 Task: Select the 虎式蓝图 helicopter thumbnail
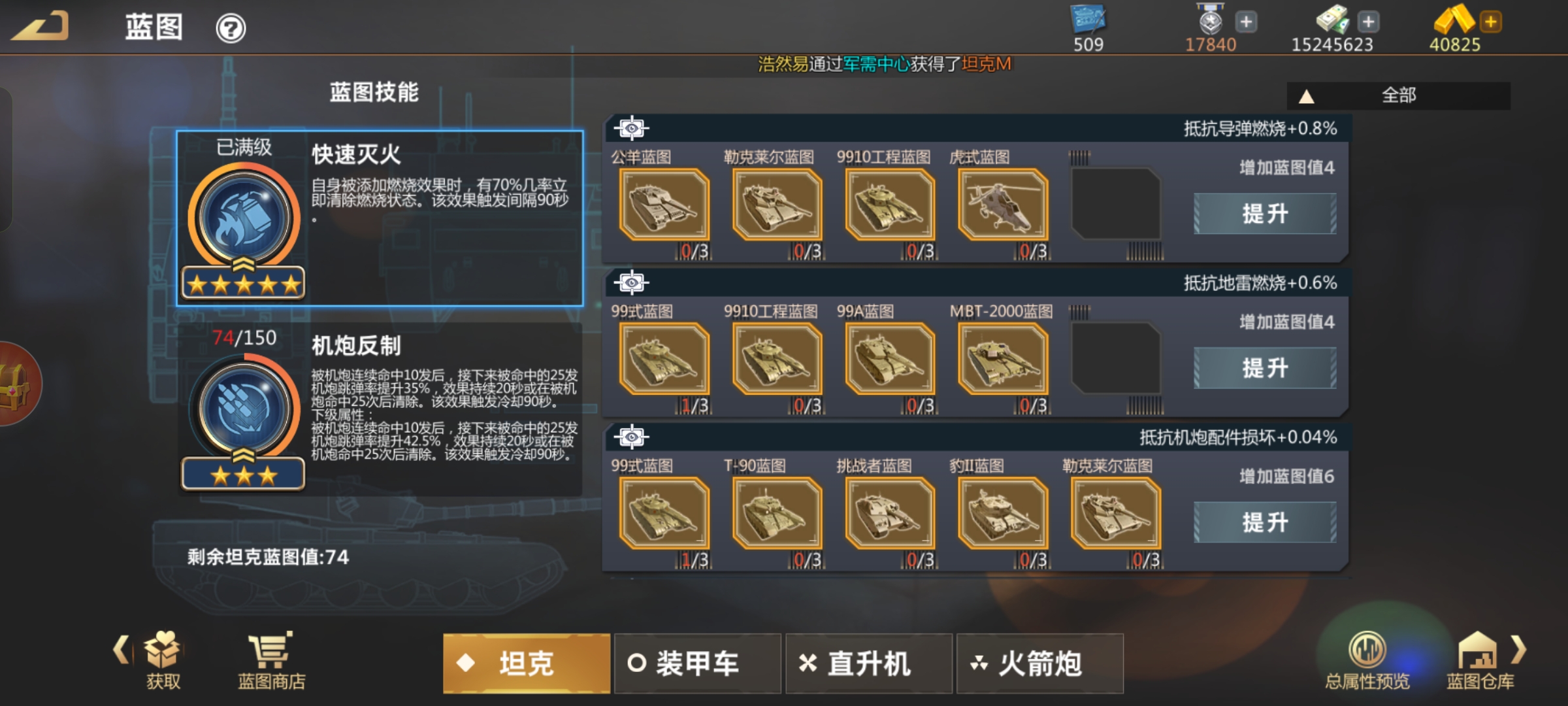[1002, 204]
